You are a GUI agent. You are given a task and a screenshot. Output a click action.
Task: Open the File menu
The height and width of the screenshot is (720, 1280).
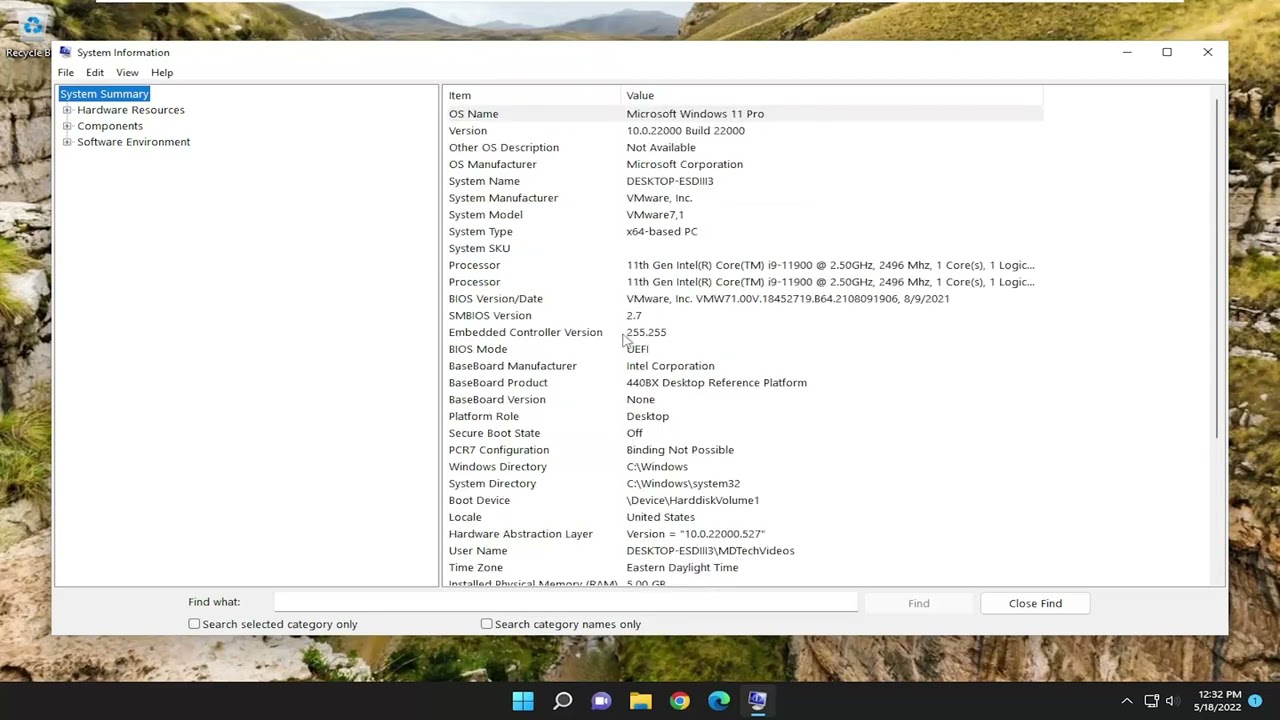coord(65,72)
